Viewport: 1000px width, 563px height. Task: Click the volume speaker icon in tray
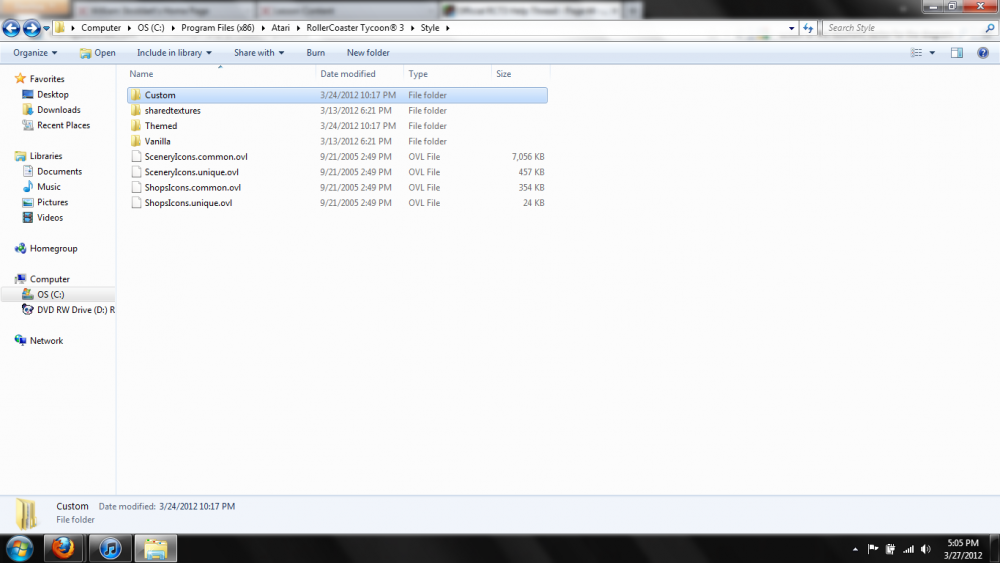click(925, 549)
